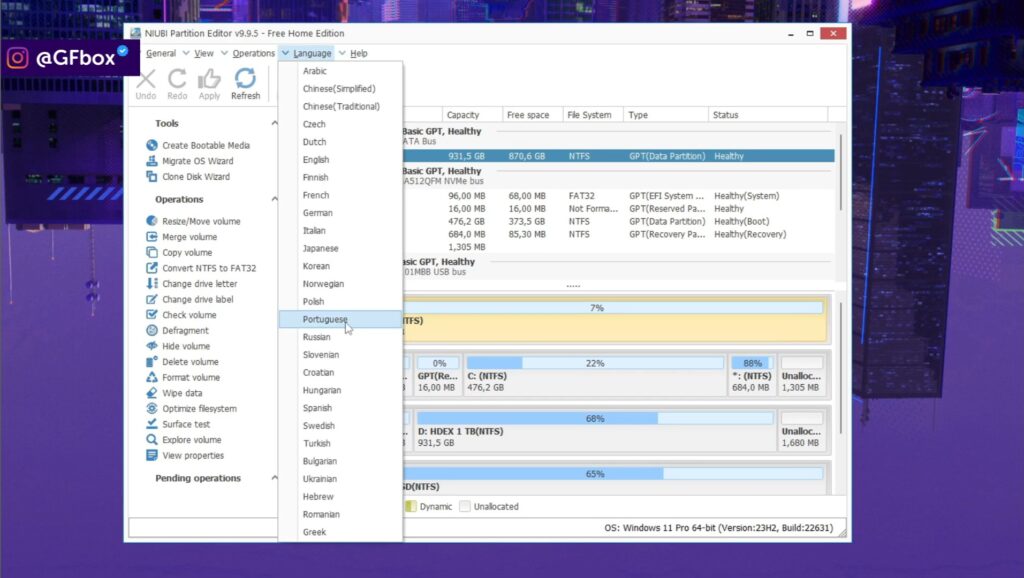This screenshot has height=578, width=1024.
Task: Open the Help menu
Action: pyautogui.click(x=359, y=54)
